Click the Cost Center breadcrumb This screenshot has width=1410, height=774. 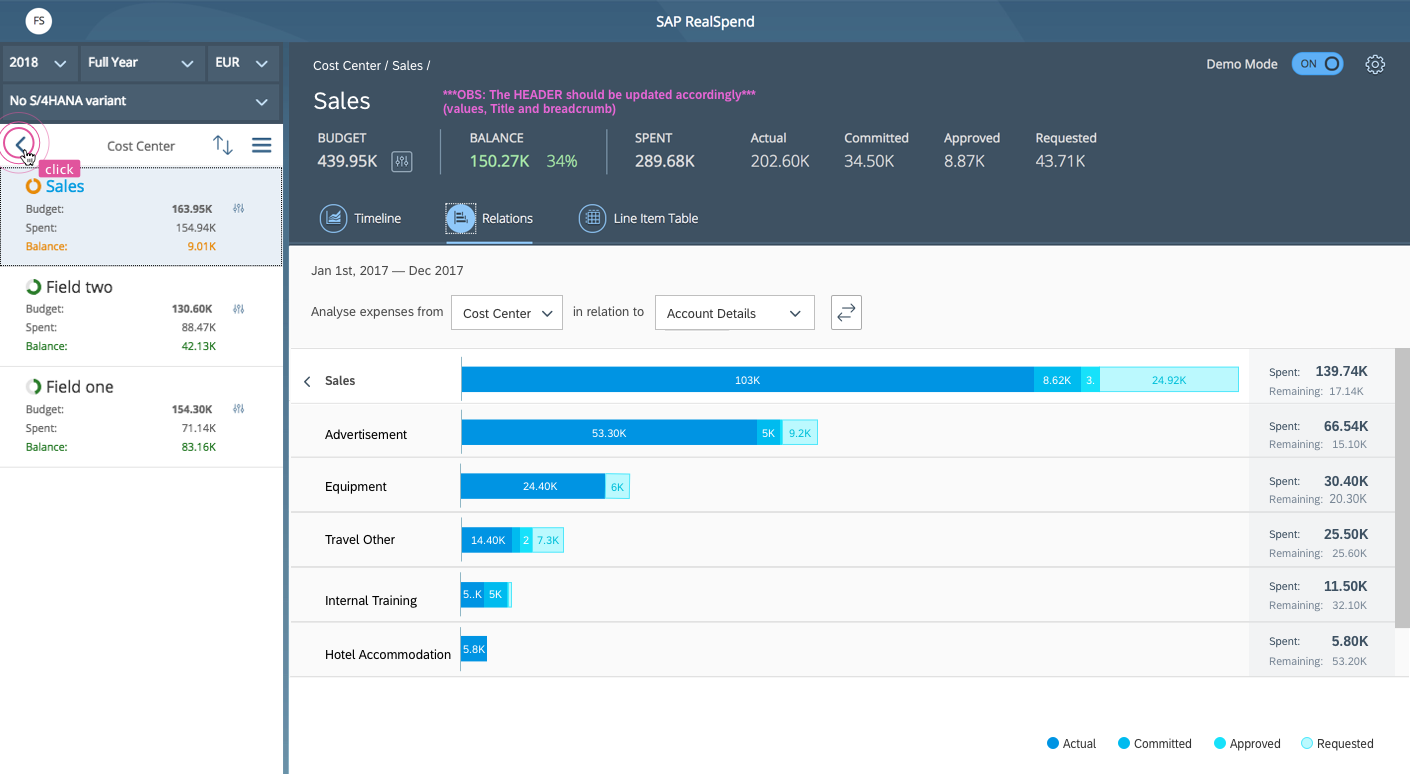coord(347,66)
